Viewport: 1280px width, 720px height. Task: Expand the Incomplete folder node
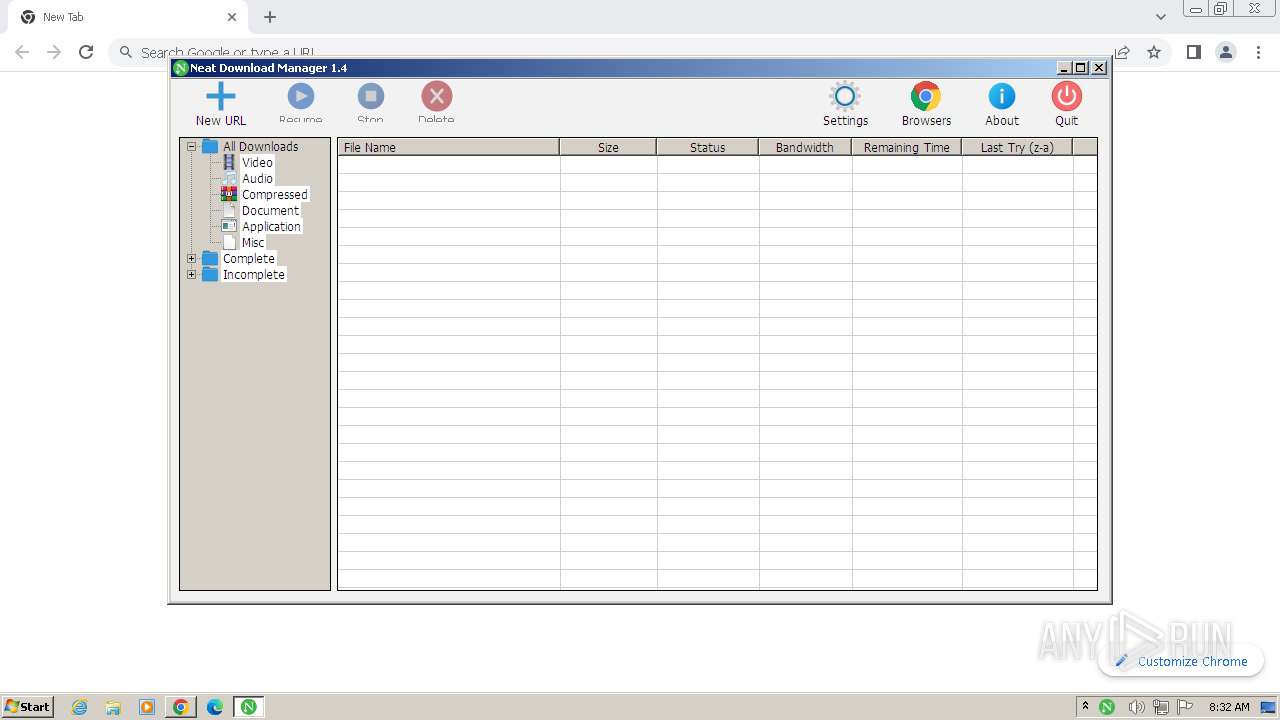(x=191, y=274)
